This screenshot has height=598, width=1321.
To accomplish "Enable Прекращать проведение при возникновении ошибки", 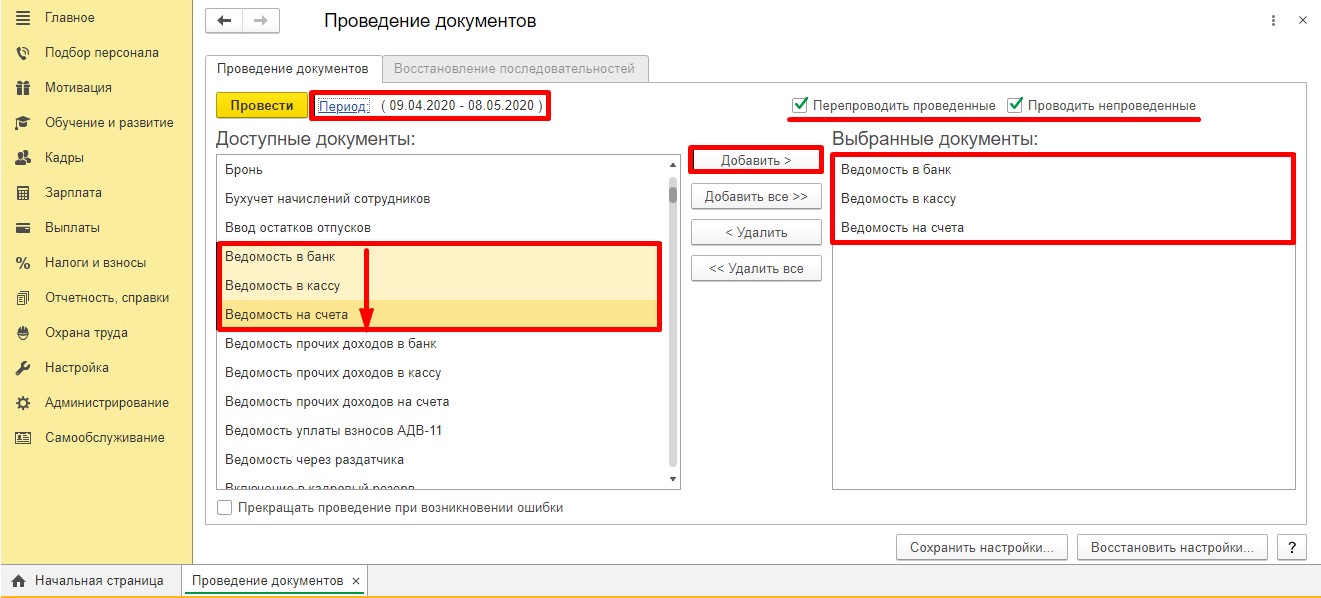I will pos(224,508).
